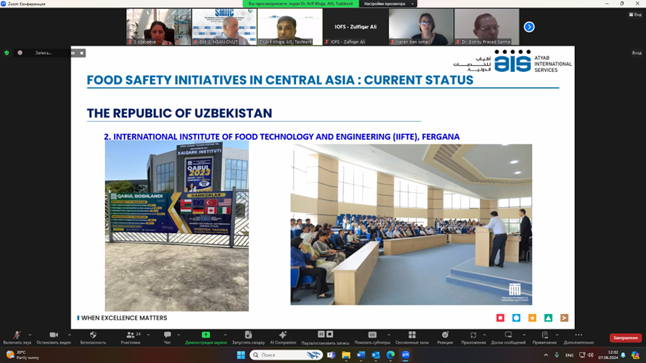646x363 pixels.
Task: Open Microsoft Teams from taskbar
Action: [x=331, y=355]
